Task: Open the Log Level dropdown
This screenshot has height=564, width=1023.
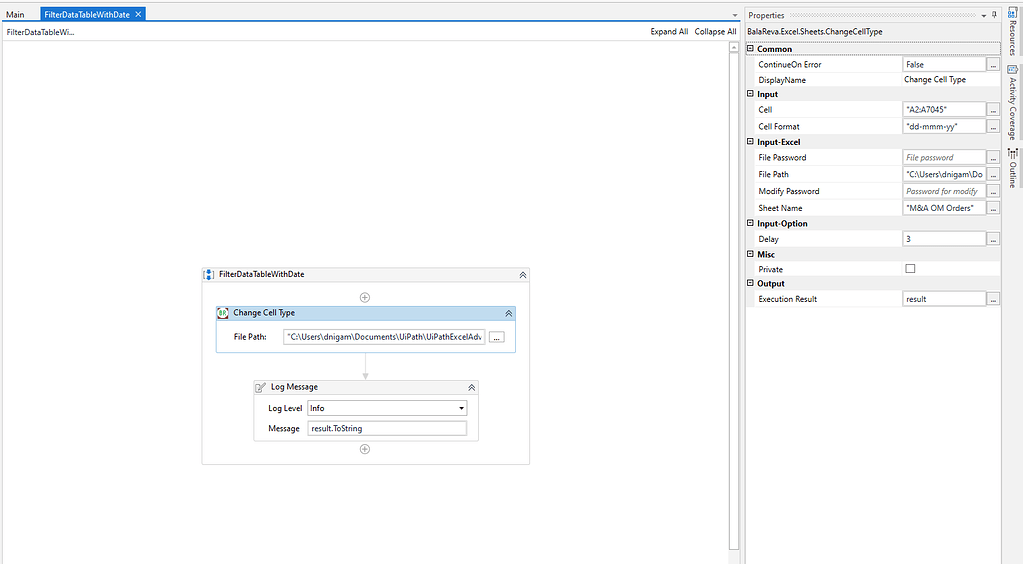Action: click(x=461, y=408)
